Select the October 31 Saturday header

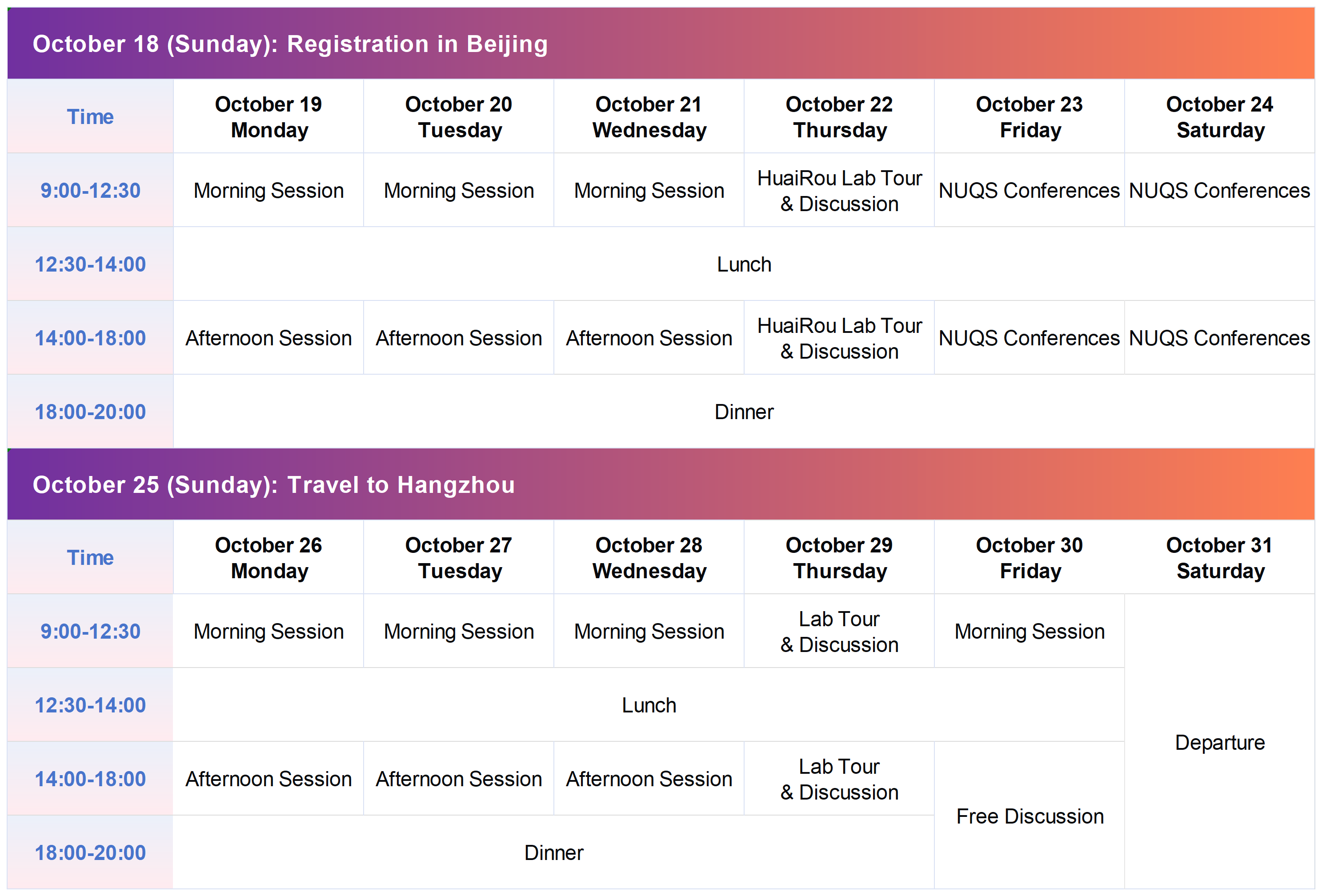pyautogui.click(x=1220, y=557)
